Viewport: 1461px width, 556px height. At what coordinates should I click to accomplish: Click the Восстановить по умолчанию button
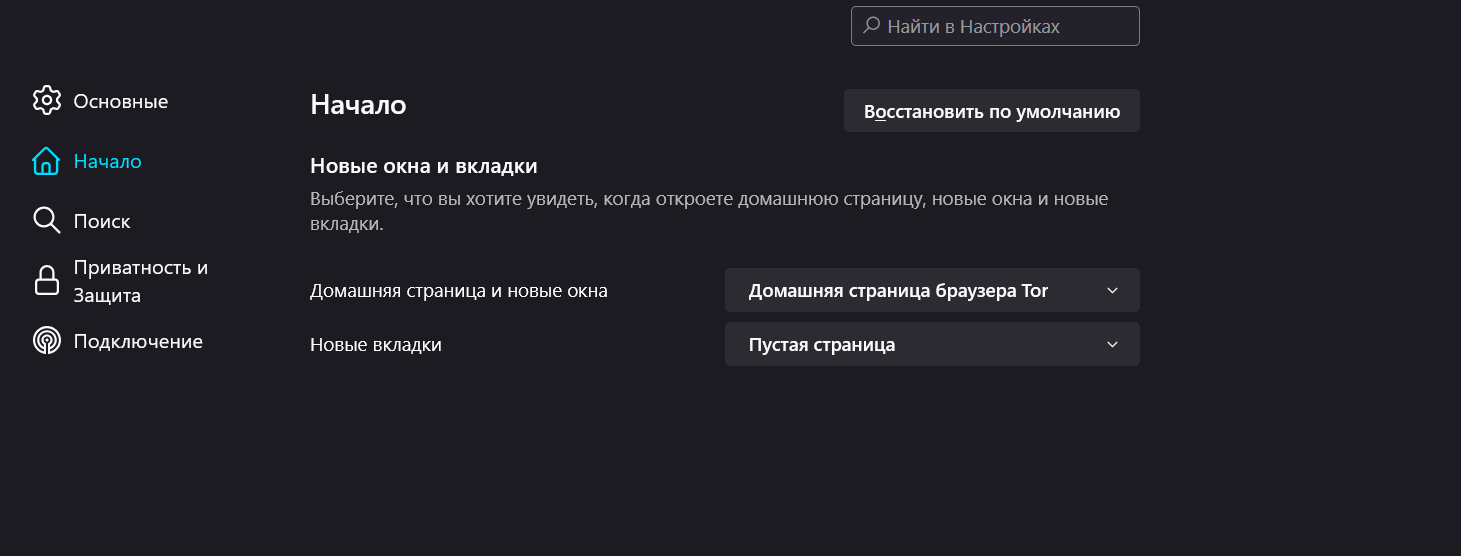coord(992,111)
